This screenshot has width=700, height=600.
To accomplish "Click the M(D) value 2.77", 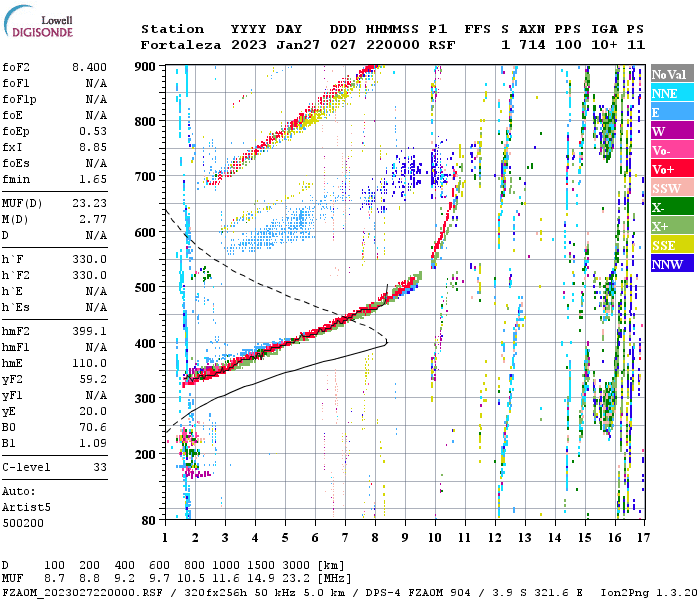I will [93, 220].
